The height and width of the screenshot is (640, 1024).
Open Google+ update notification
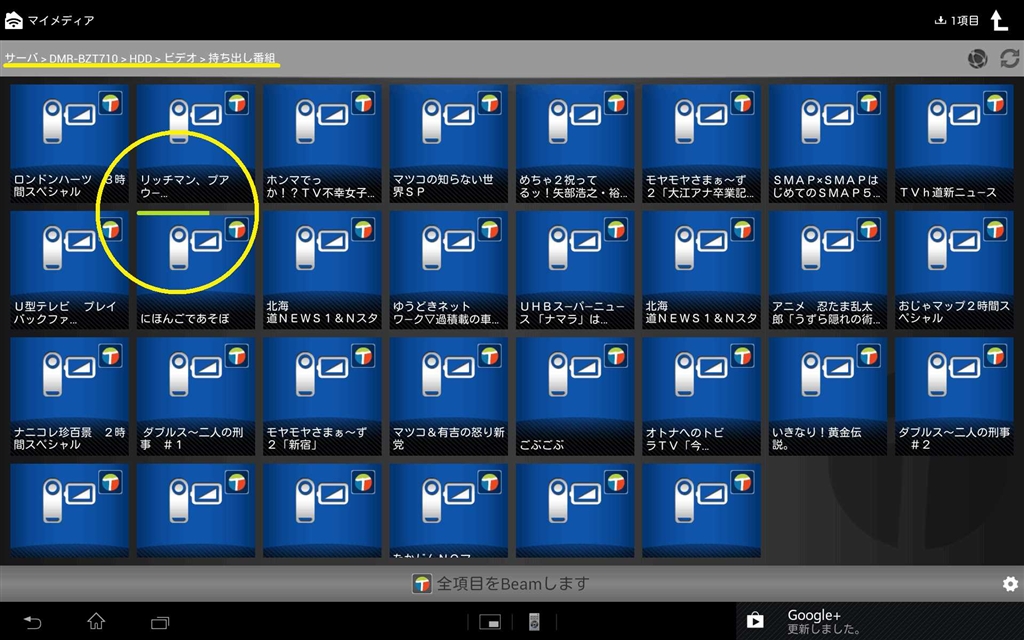(880, 622)
